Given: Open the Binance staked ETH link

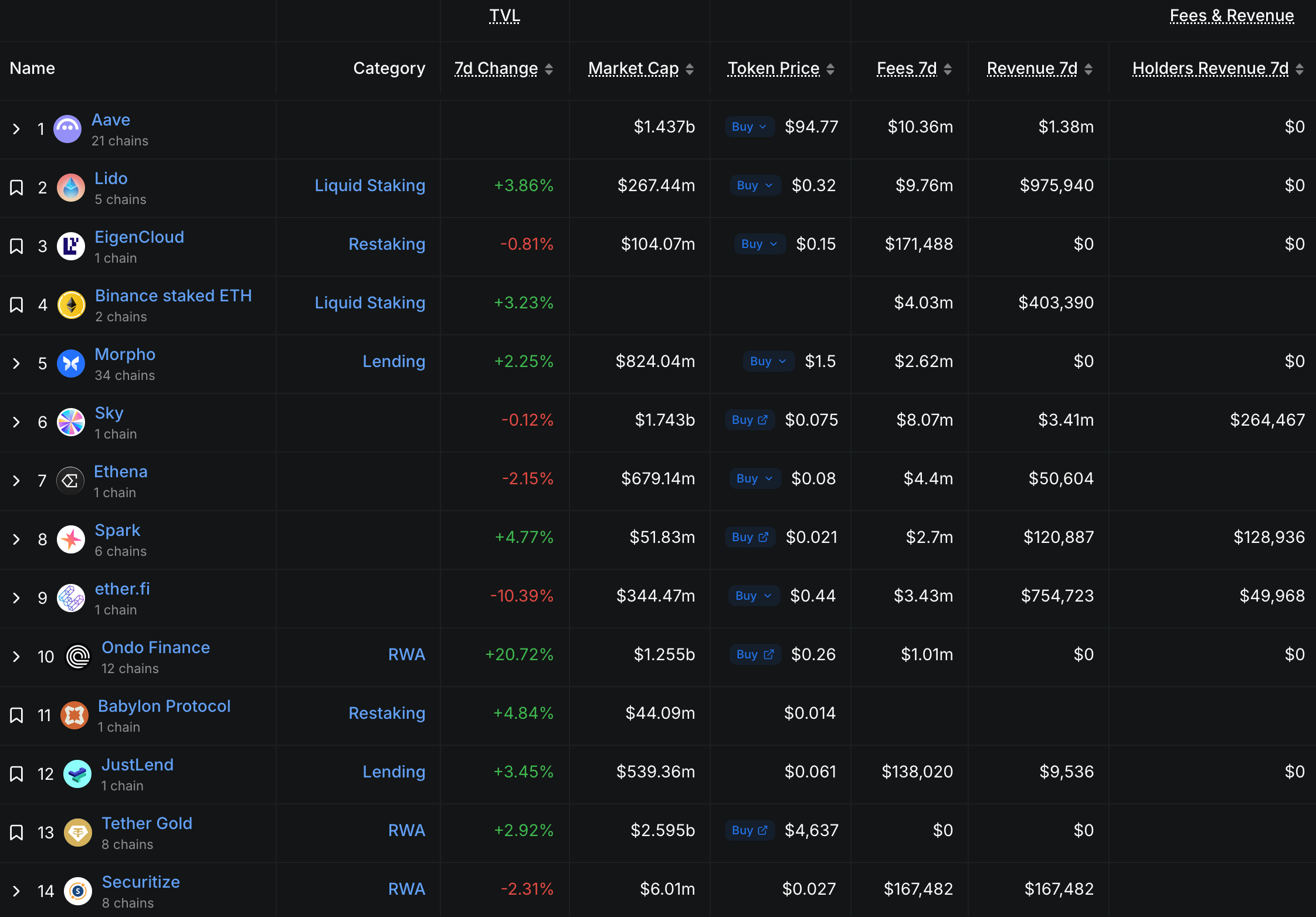Looking at the screenshot, I should (x=173, y=296).
